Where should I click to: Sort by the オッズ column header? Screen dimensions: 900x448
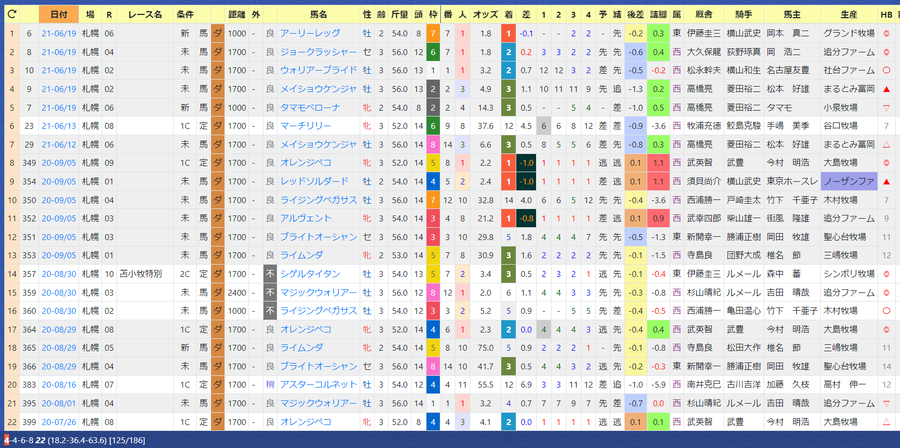[485, 14]
